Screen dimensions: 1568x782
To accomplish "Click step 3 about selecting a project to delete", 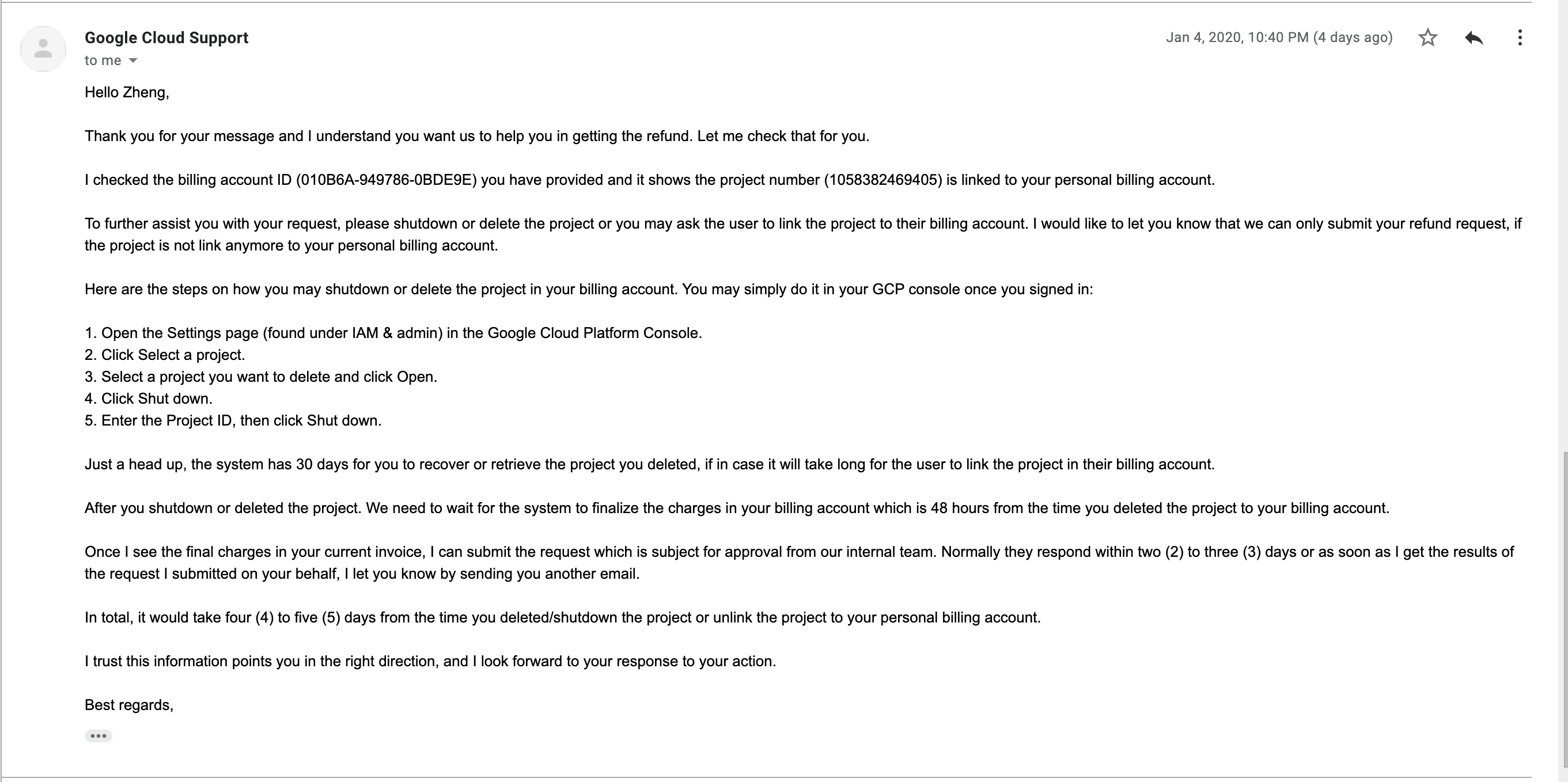I will point(261,377).
